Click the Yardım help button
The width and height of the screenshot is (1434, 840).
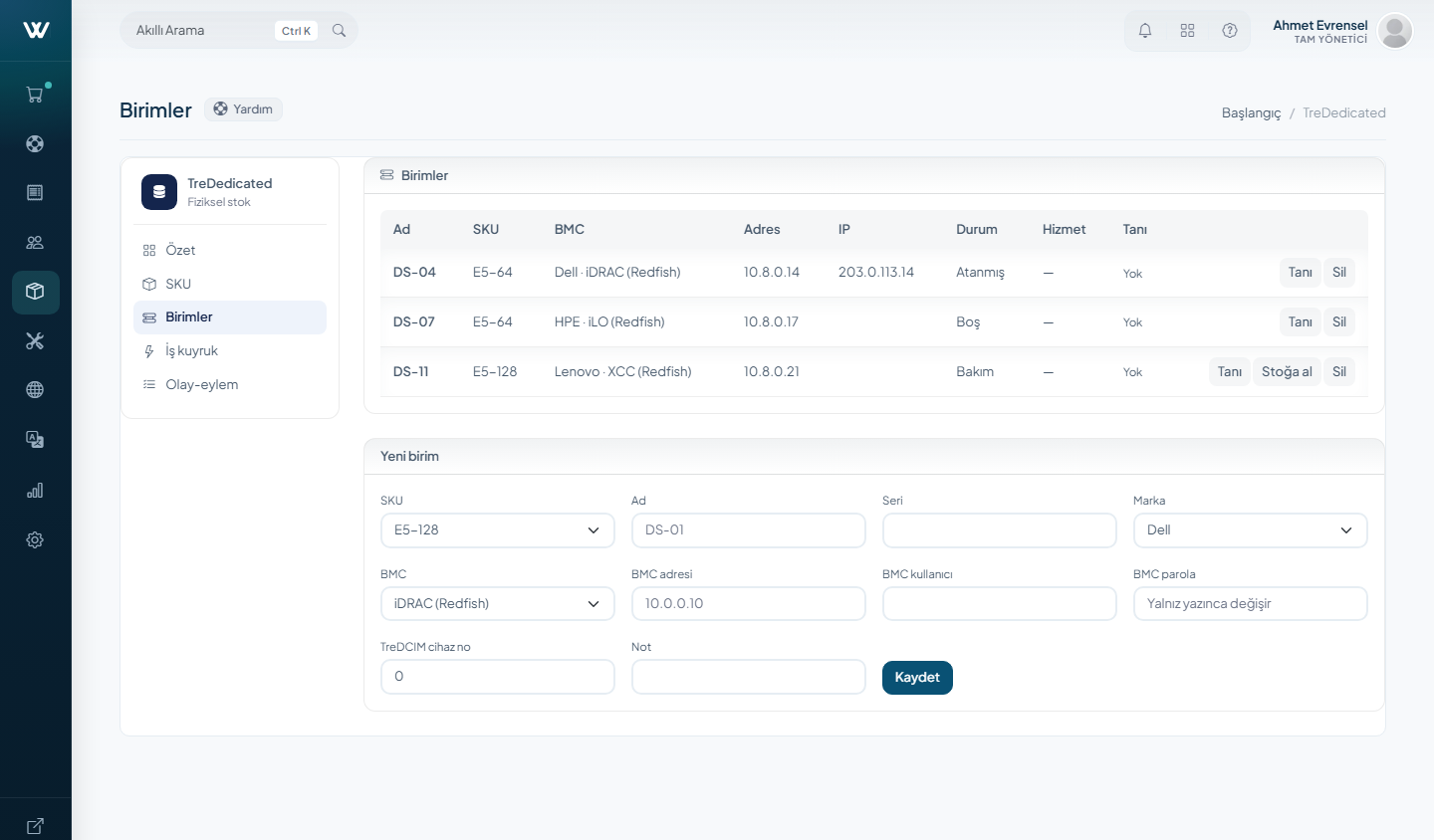point(243,109)
